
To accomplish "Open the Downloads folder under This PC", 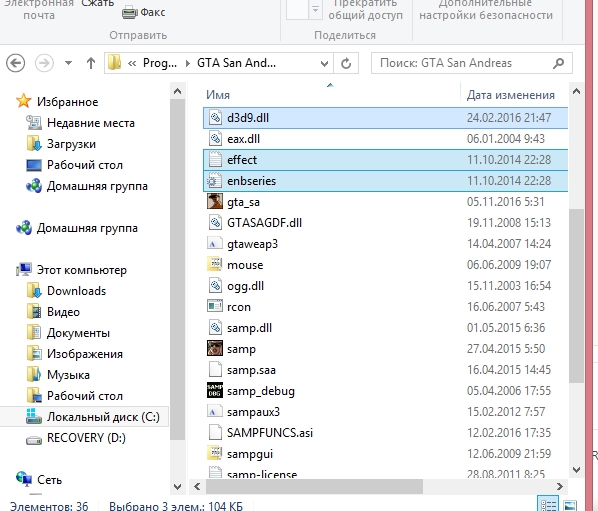I will (76, 291).
